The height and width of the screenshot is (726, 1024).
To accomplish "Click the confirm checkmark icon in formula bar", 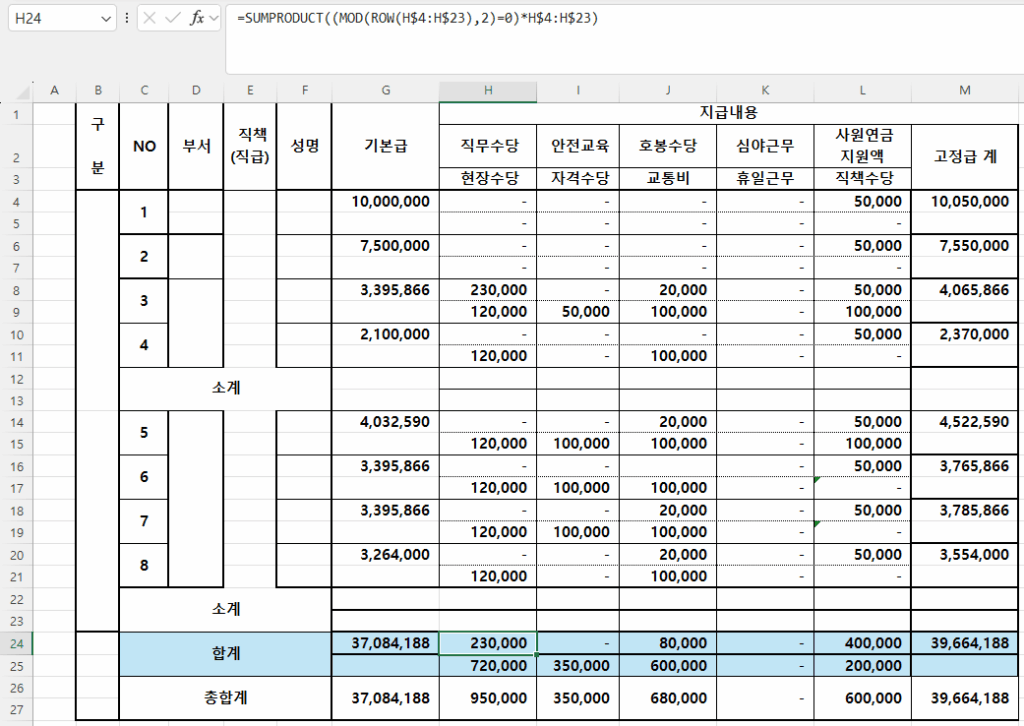I will click(x=172, y=18).
